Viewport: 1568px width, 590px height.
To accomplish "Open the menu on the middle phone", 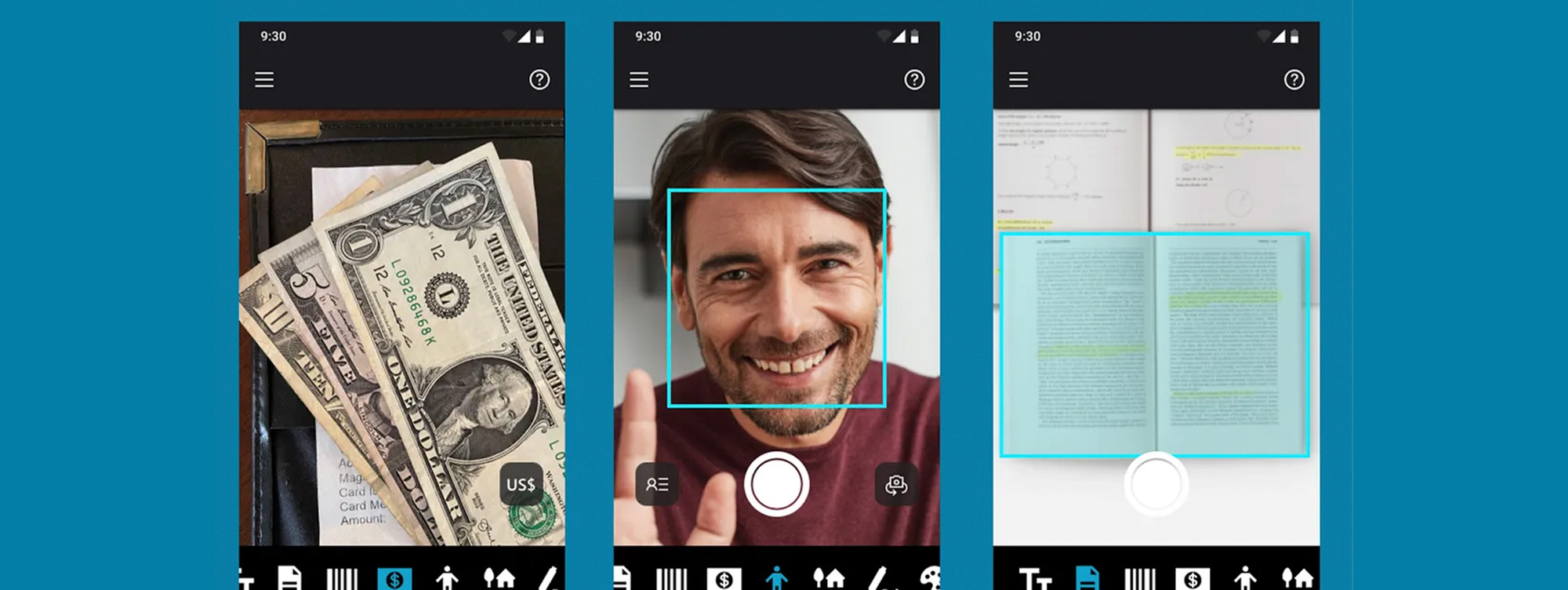I will click(x=639, y=80).
